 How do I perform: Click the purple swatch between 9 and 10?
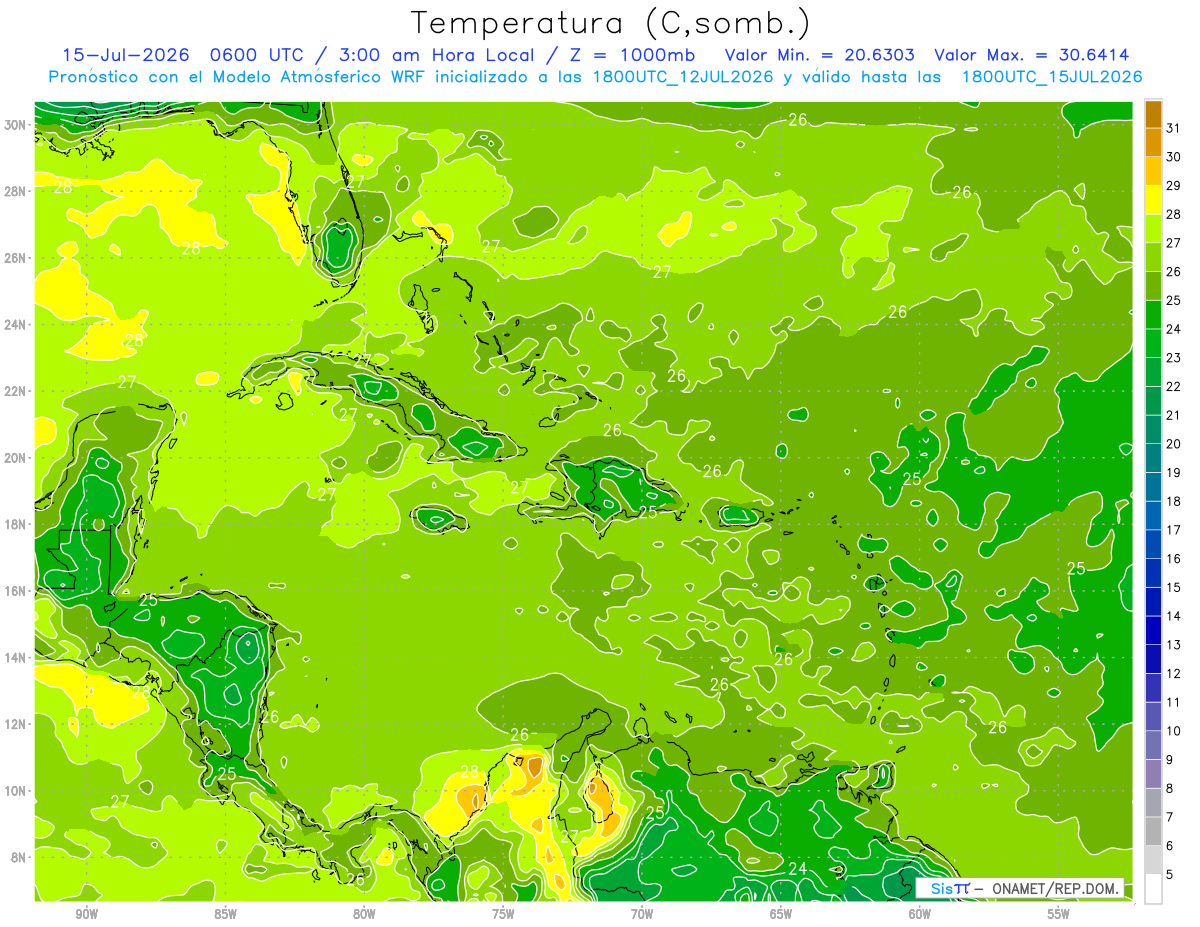click(1153, 746)
